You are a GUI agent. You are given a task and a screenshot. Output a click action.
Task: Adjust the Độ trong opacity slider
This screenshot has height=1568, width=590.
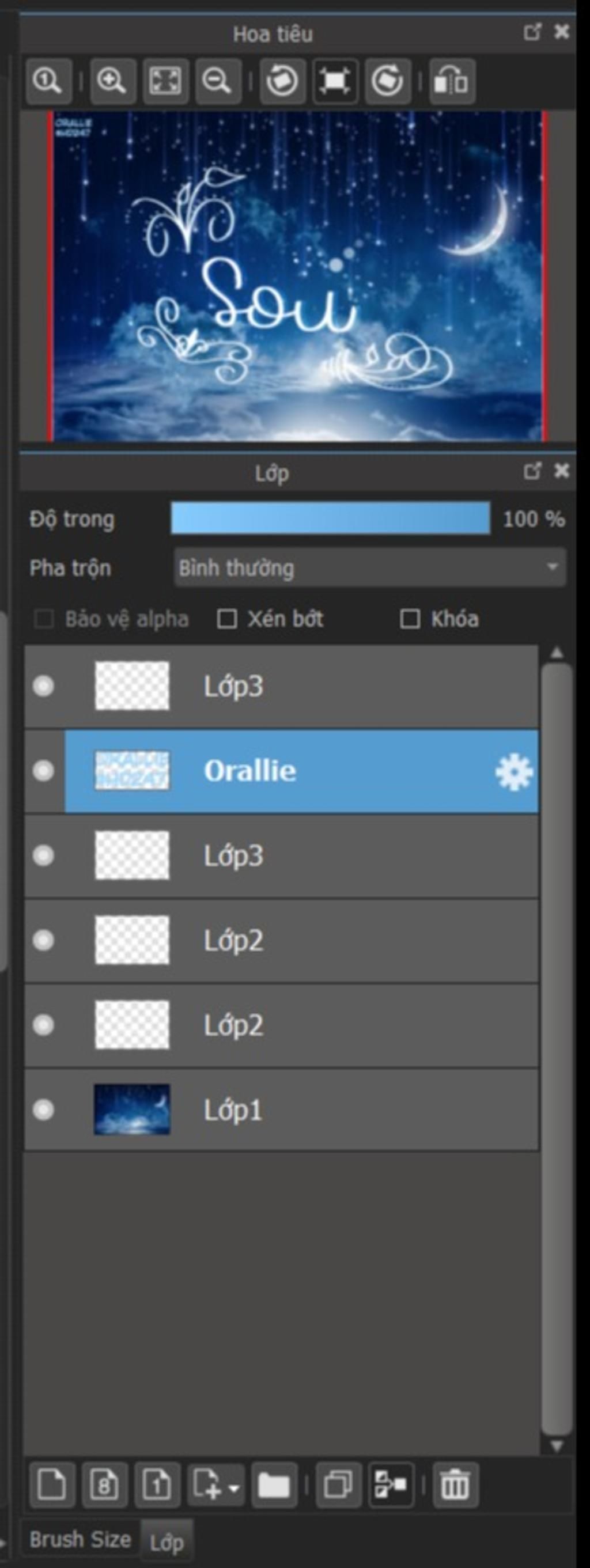331,518
